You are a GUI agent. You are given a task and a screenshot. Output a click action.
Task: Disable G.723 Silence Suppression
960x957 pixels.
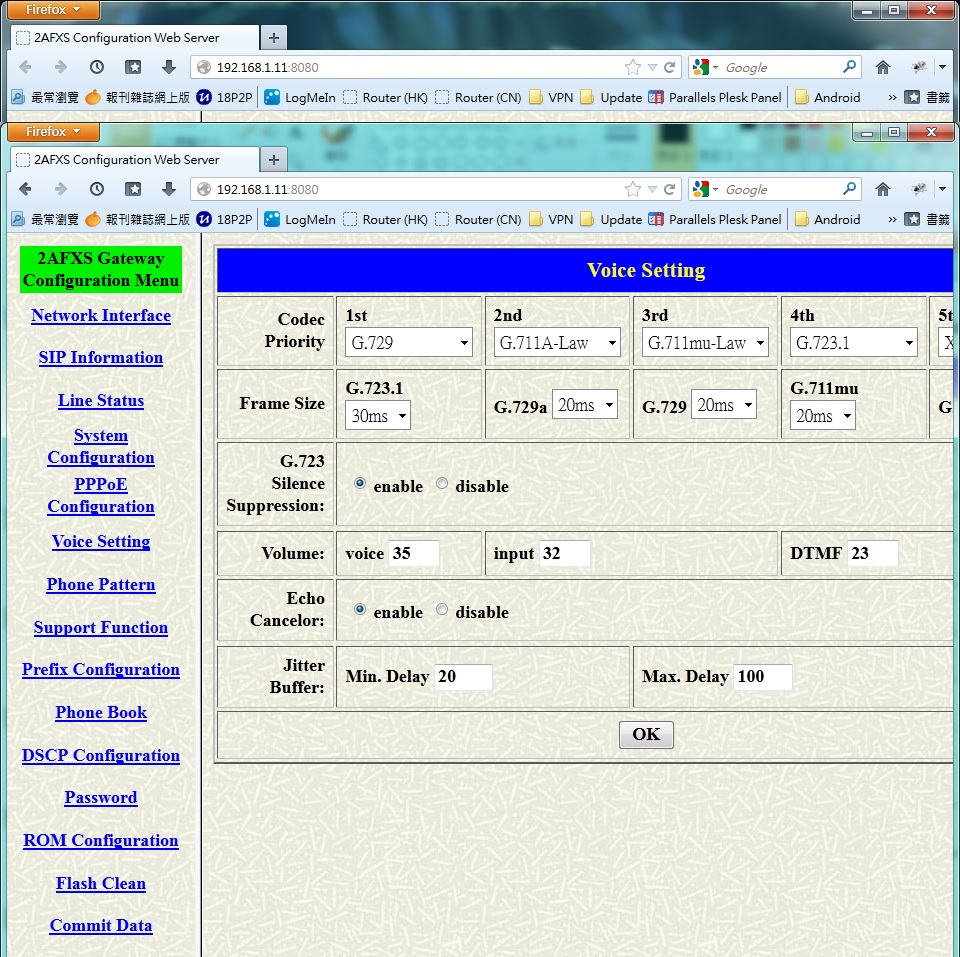pos(442,484)
